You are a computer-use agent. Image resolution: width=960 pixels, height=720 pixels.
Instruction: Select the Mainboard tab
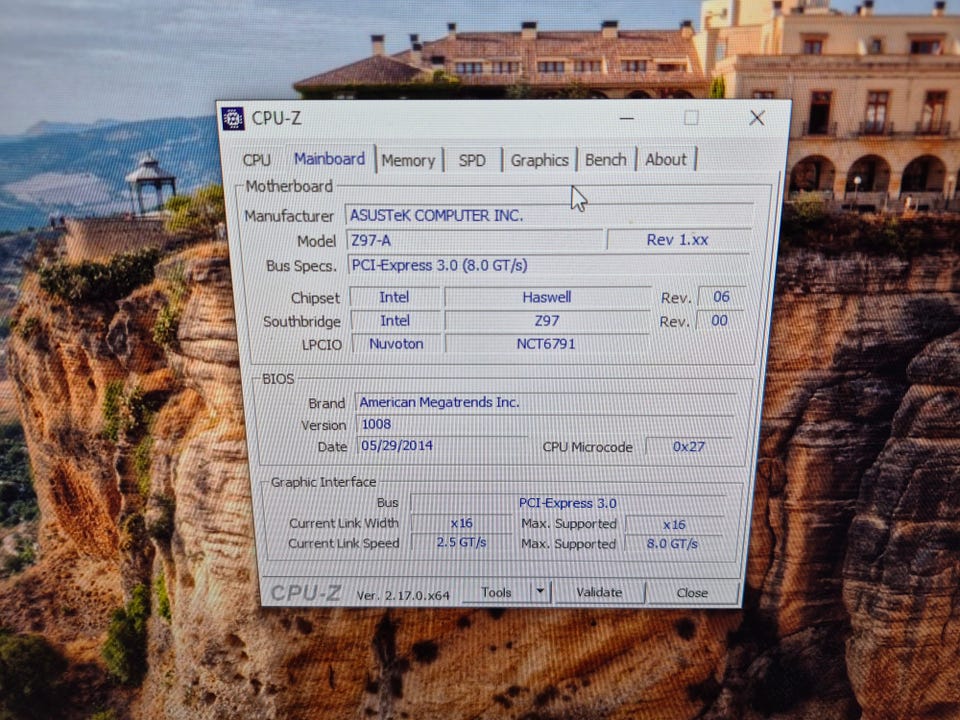click(x=329, y=159)
